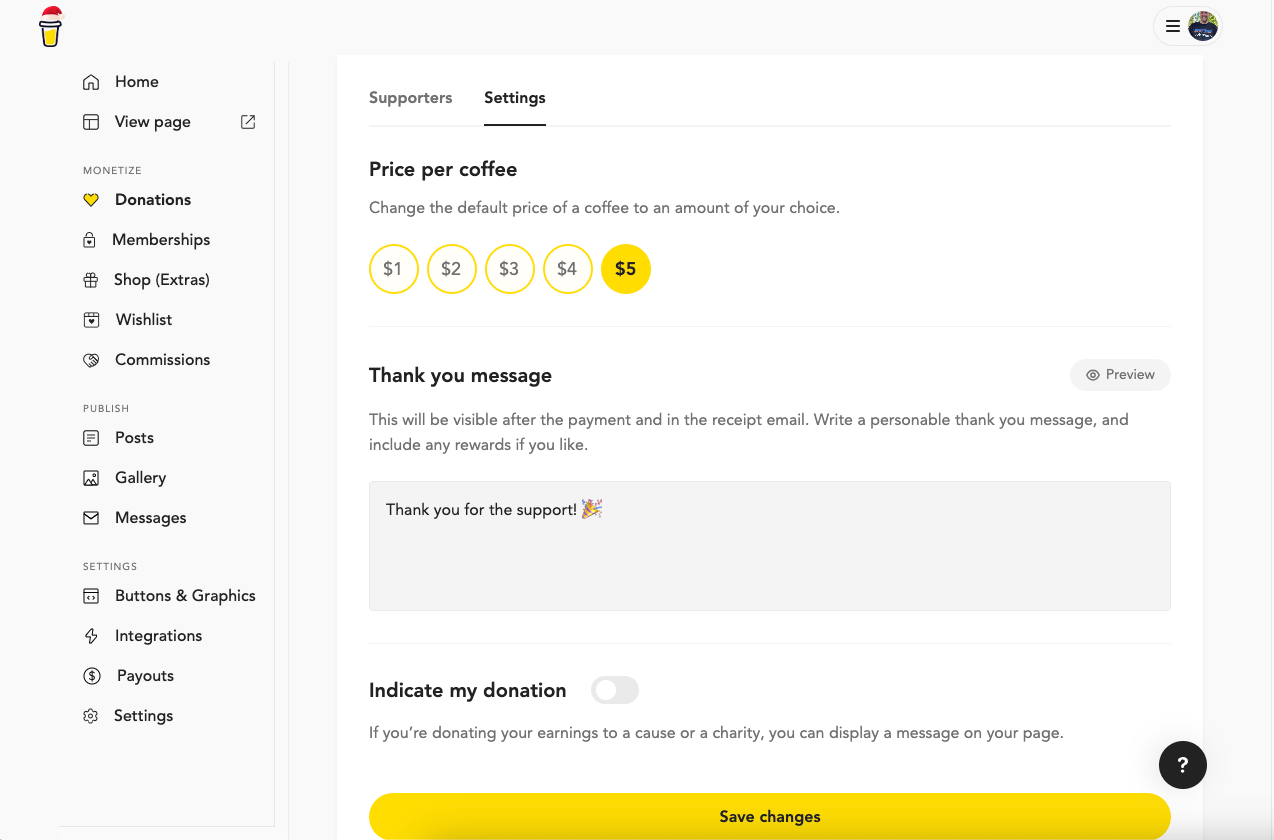Image resolution: width=1274 pixels, height=840 pixels.
Task: Click the Commissions handshake icon
Action: coord(91,360)
